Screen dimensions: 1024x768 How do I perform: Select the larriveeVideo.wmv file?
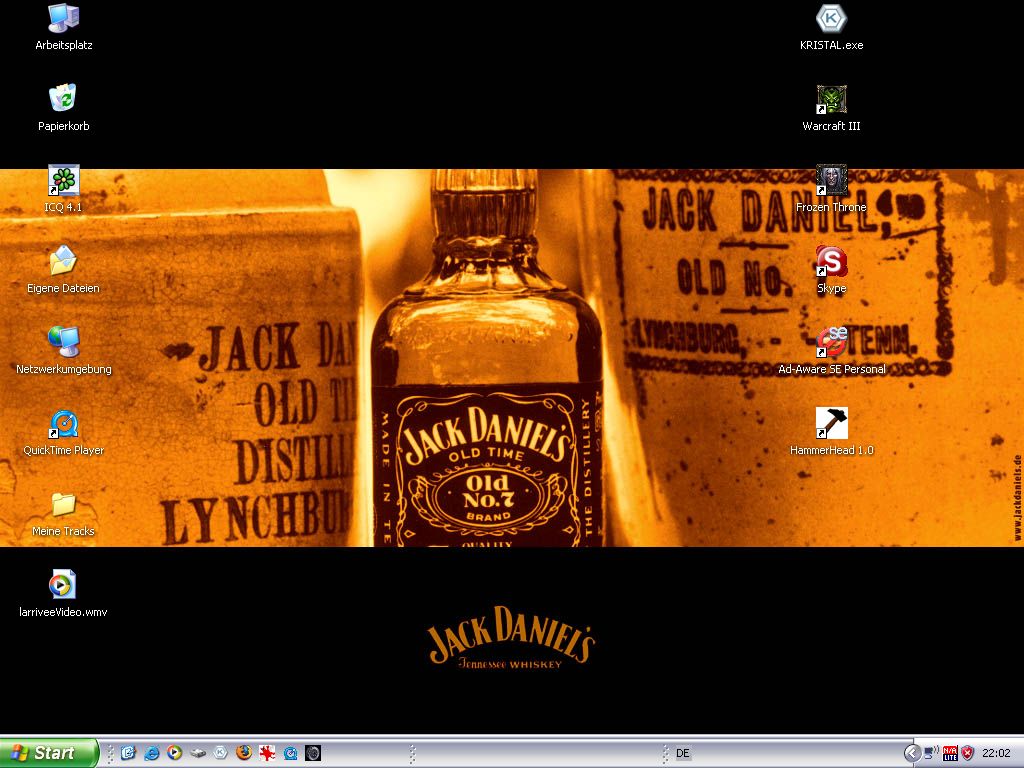pos(63,594)
